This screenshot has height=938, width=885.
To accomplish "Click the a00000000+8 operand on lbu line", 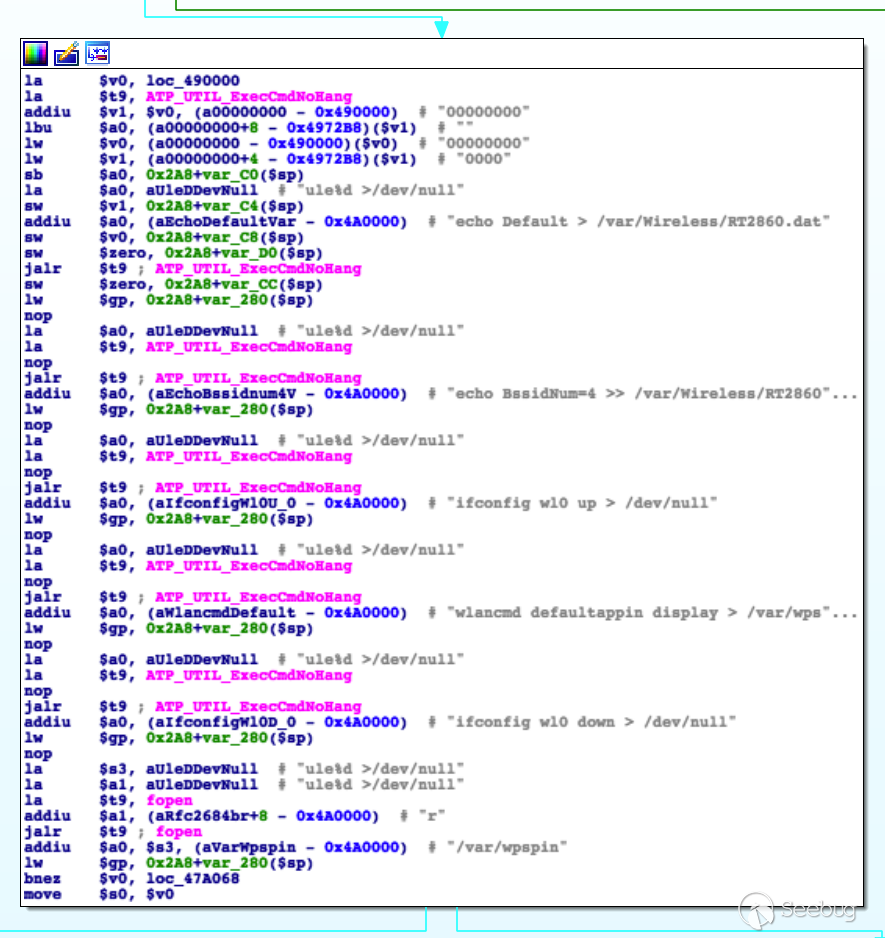I will (x=207, y=127).
